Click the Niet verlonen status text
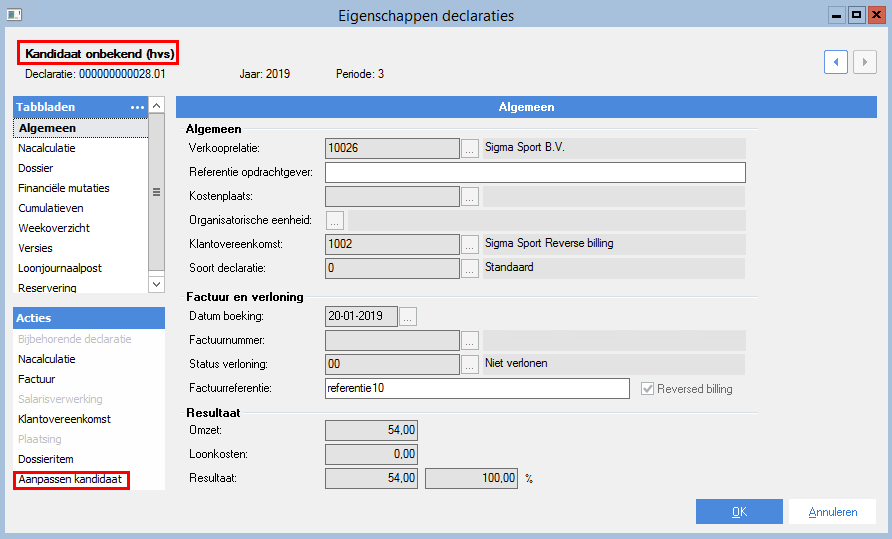The width and height of the screenshot is (892, 539). pos(516,363)
